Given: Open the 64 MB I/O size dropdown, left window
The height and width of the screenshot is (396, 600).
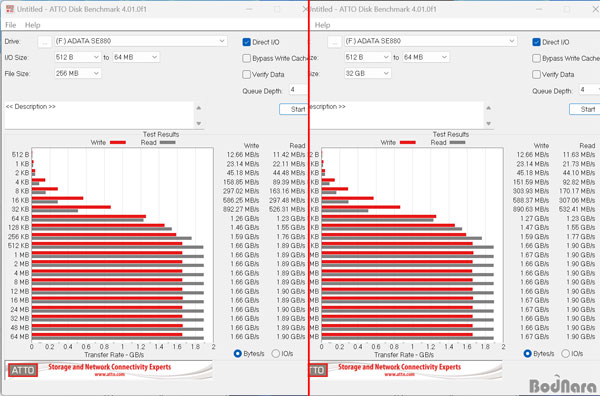Looking at the screenshot, I should [136, 57].
